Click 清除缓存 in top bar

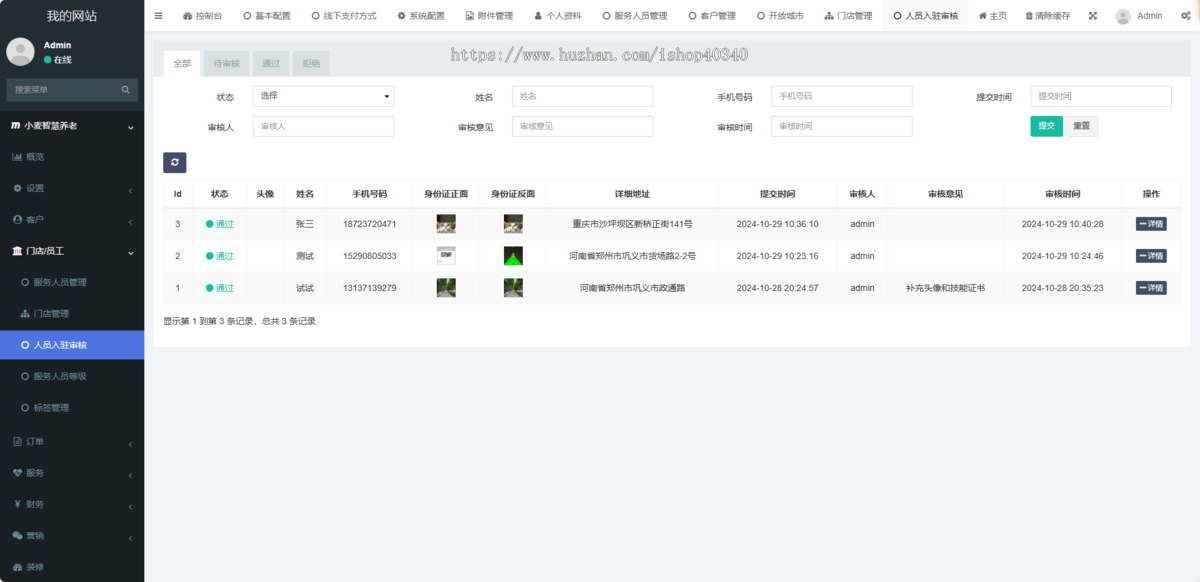[x=1048, y=16]
